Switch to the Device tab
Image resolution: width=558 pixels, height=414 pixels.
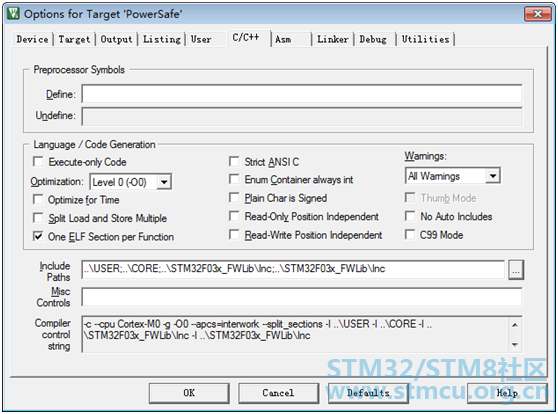[32, 39]
